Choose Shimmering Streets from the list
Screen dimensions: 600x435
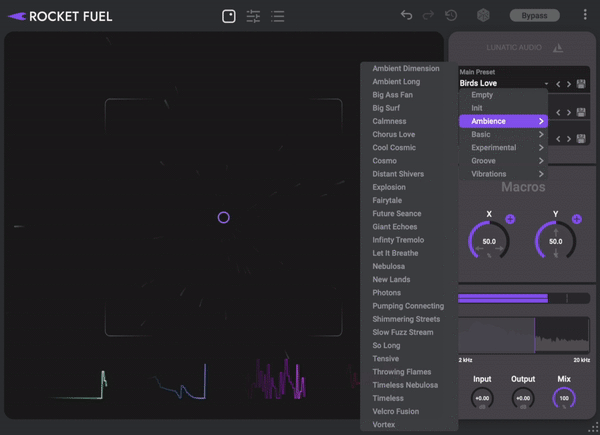click(406, 319)
